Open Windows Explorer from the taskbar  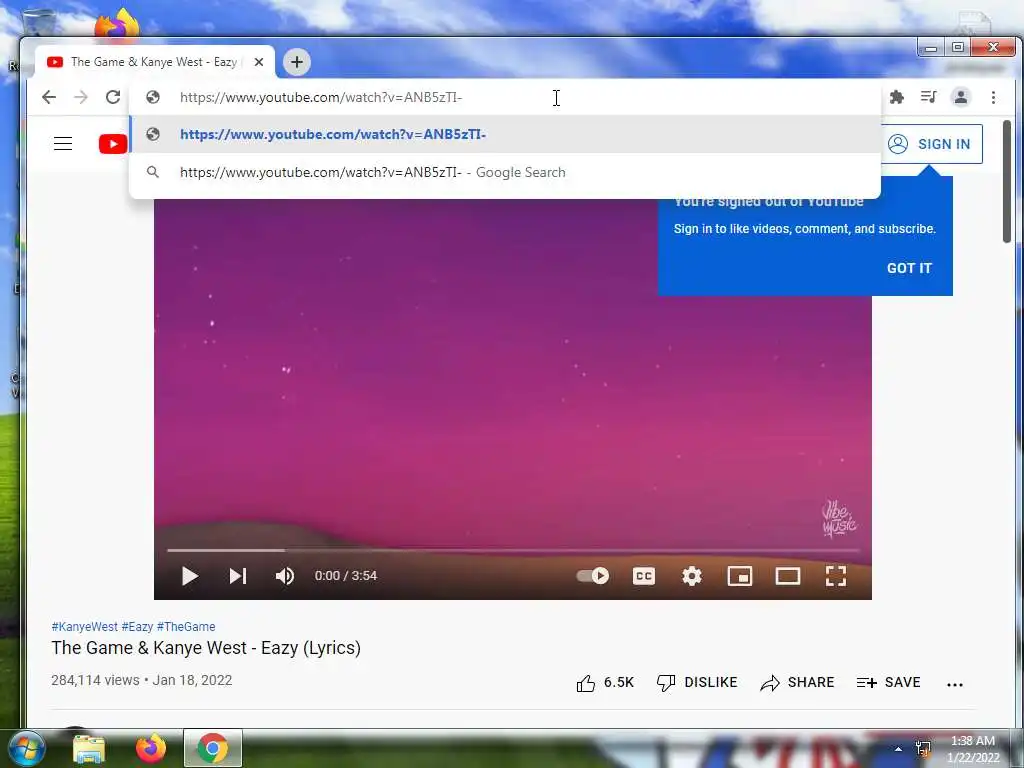[x=89, y=748]
